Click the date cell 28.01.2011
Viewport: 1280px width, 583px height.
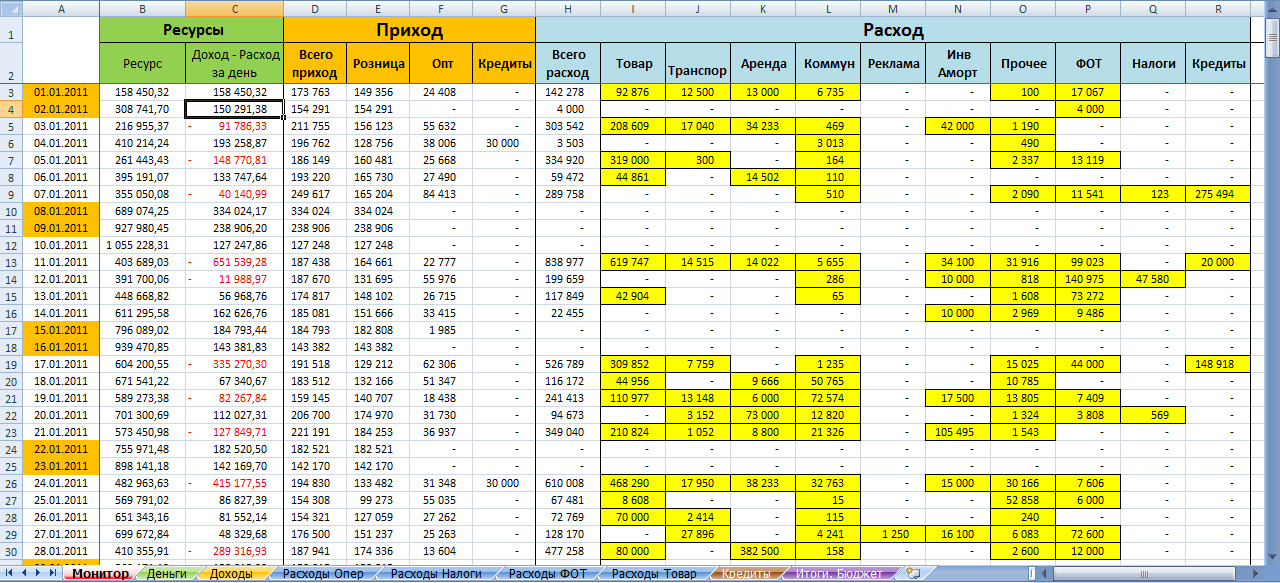[61, 550]
